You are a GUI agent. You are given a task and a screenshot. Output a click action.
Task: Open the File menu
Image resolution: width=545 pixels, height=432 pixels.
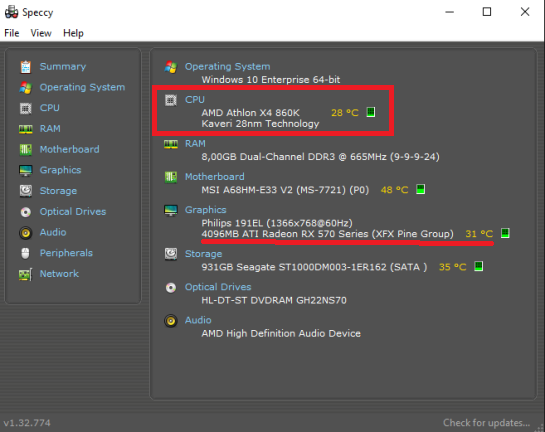click(11, 33)
